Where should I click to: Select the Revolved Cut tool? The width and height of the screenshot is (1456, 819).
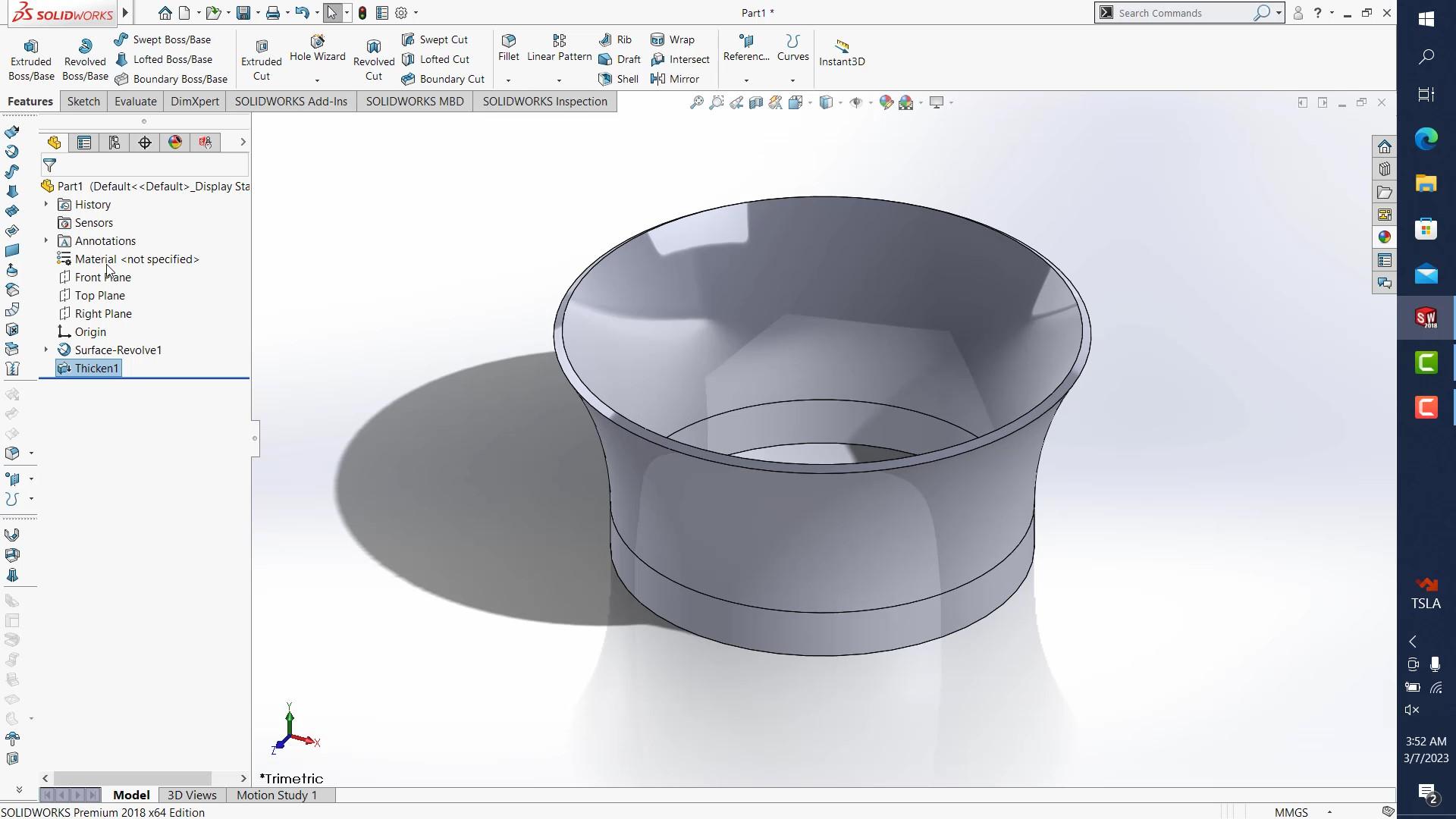click(373, 59)
